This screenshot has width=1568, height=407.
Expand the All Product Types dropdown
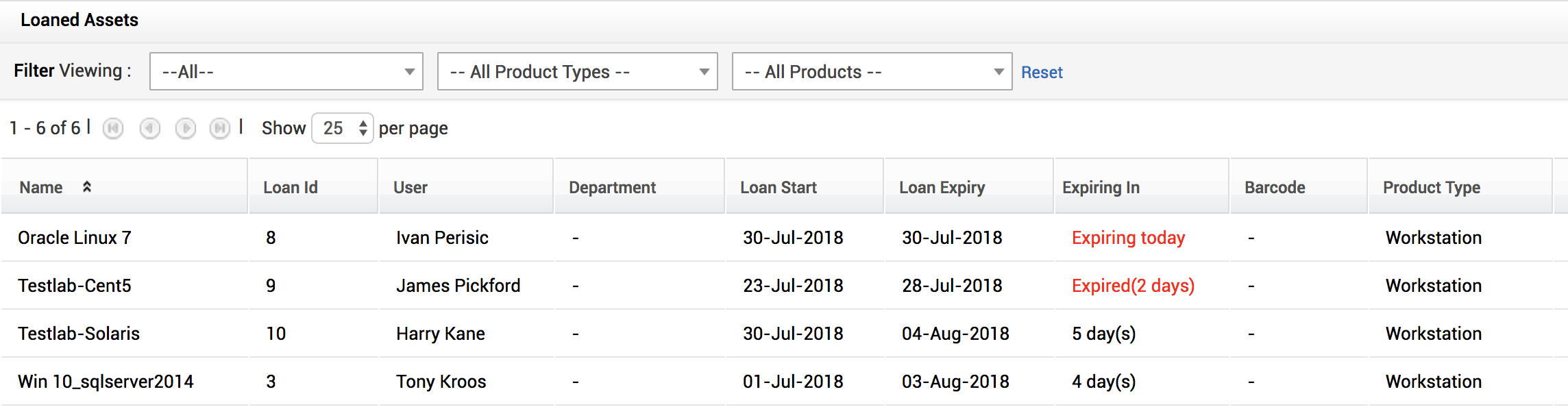tap(577, 71)
